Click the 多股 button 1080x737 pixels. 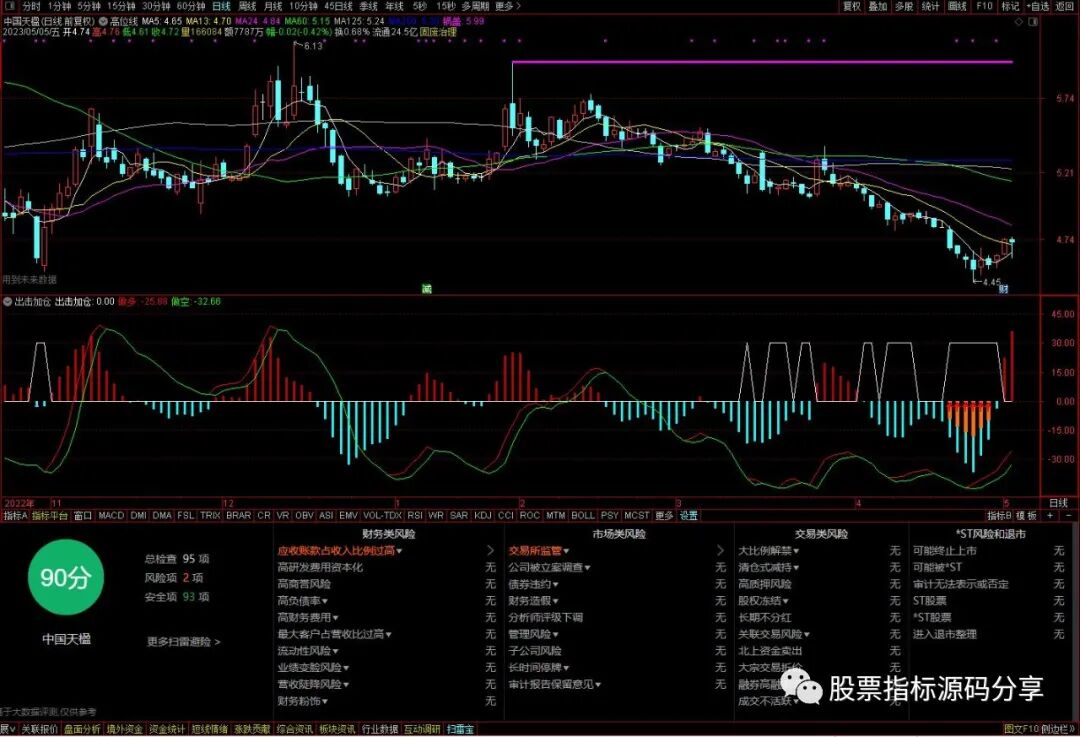[904, 6]
